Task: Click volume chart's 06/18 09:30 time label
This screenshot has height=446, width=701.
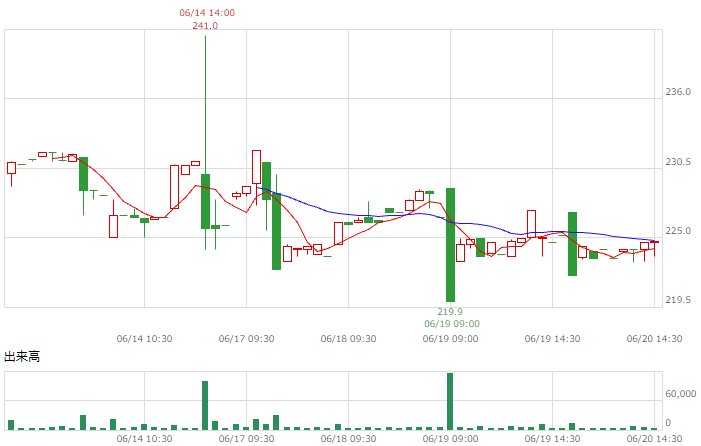Action: tap(348, 438)
